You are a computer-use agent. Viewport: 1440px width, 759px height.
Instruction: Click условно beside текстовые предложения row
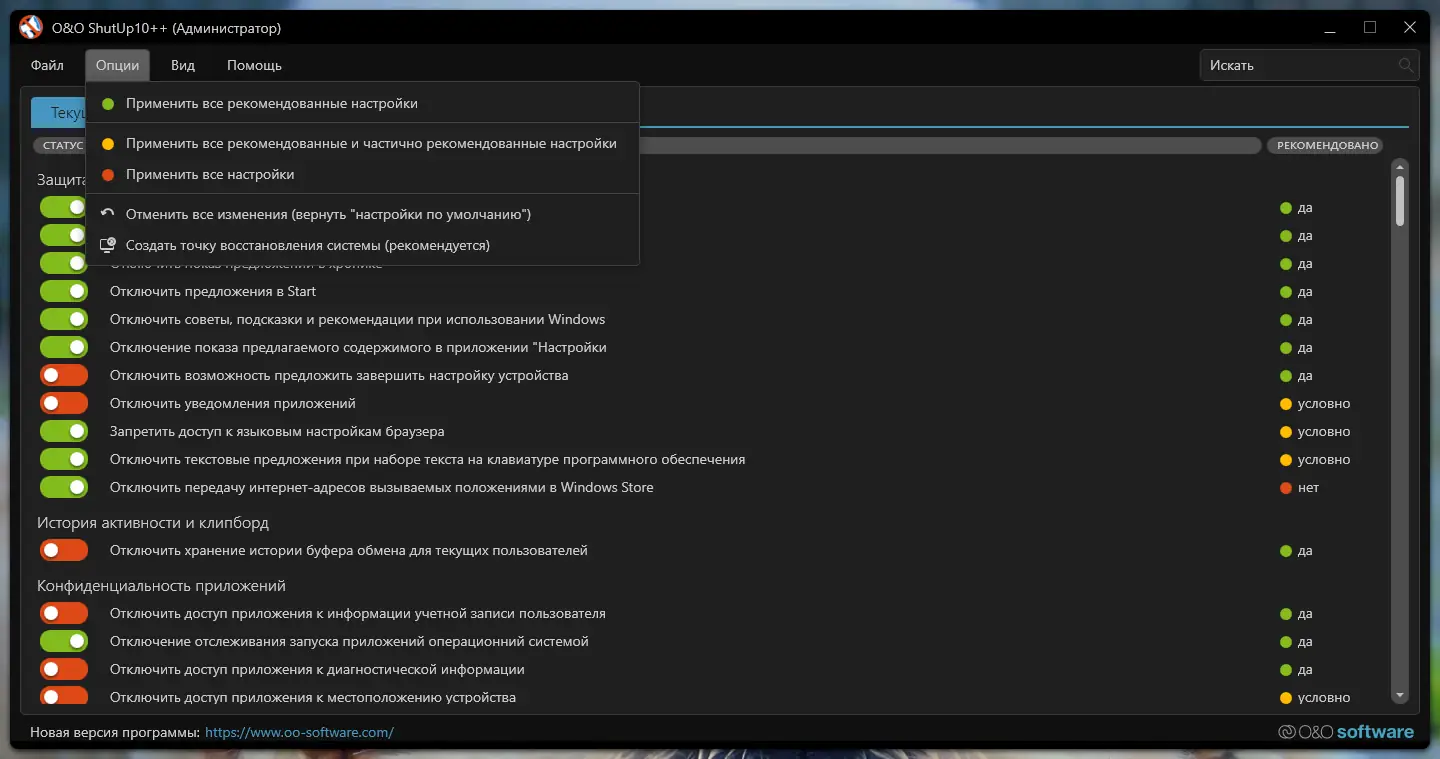click(1315, 460)
